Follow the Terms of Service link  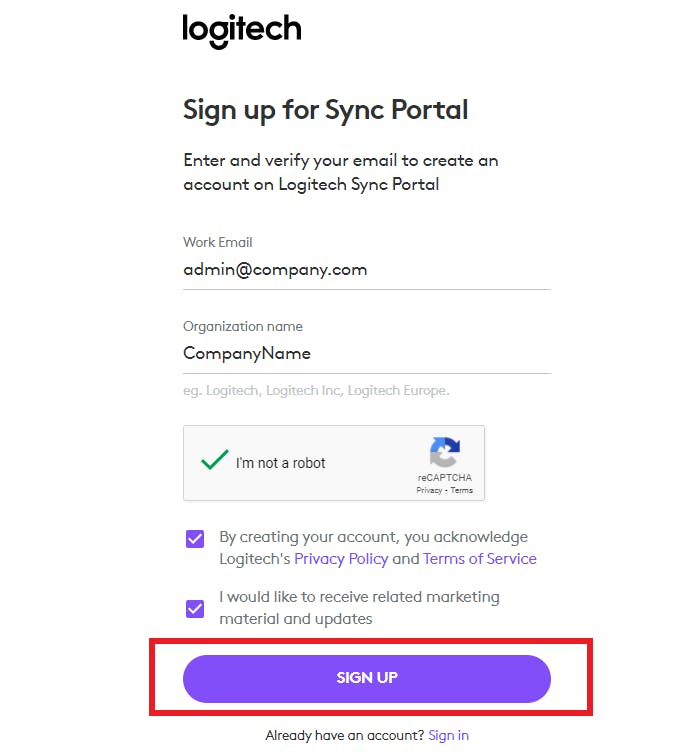click(480, 559)
